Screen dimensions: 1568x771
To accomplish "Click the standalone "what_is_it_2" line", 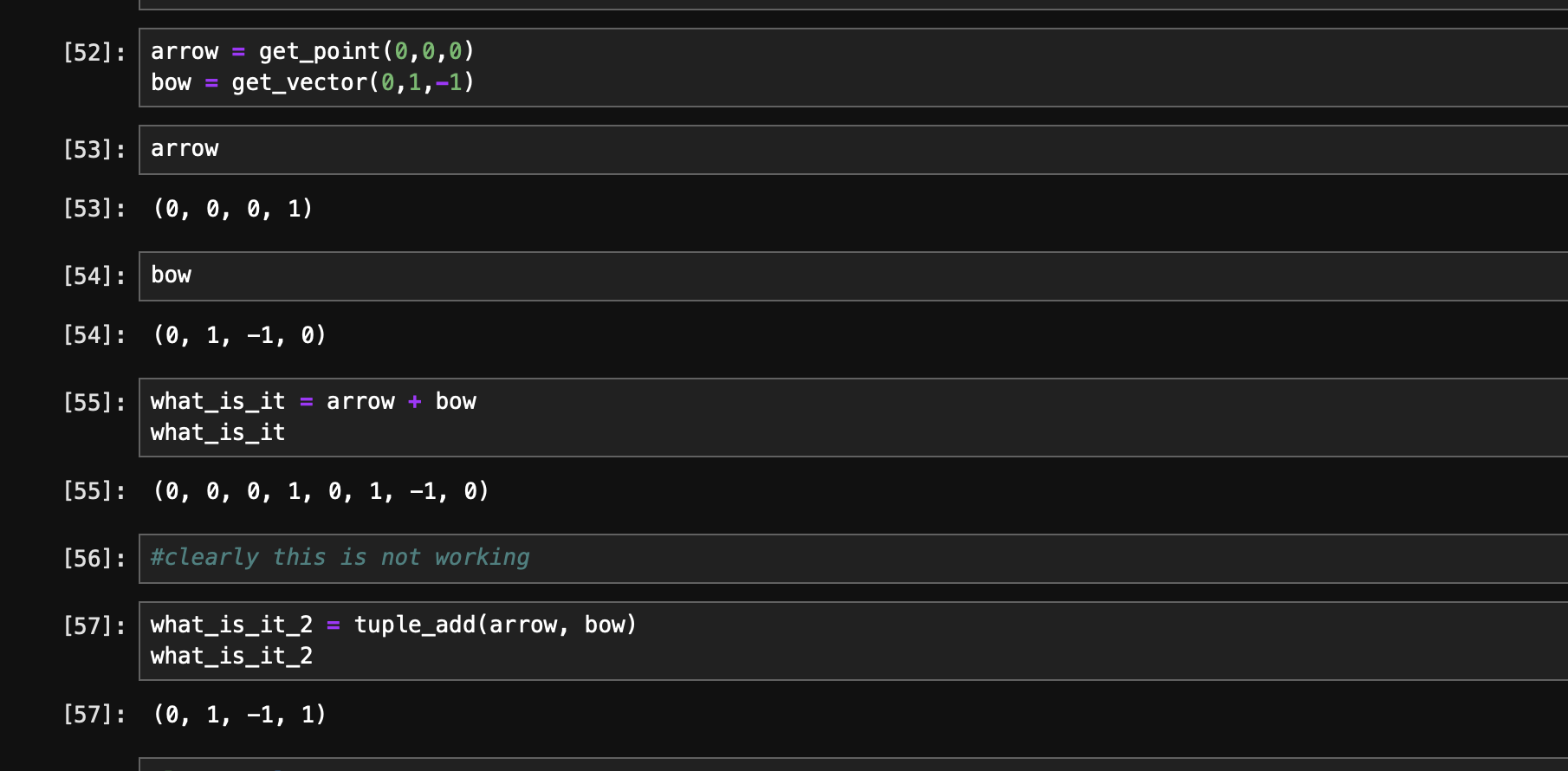I will point(231,657).
